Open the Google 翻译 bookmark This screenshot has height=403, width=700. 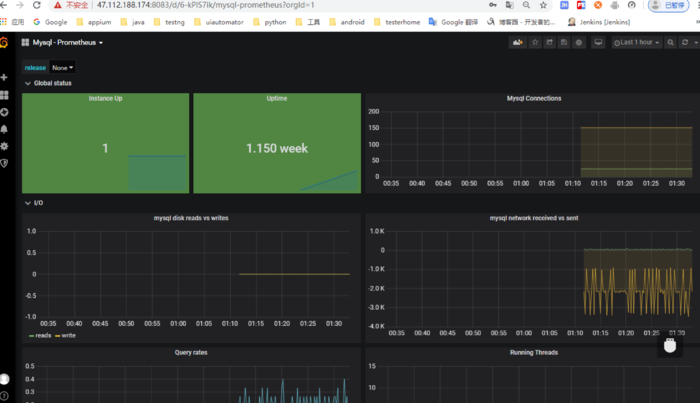[x=453, y=22]
